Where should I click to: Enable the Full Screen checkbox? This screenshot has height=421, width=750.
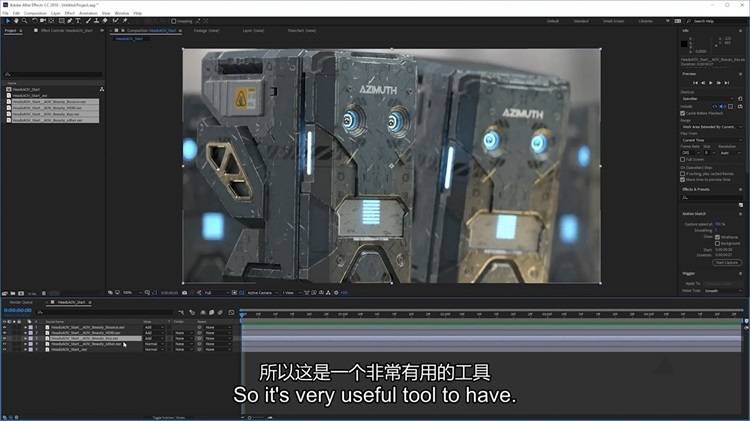(x=683, y=159)
